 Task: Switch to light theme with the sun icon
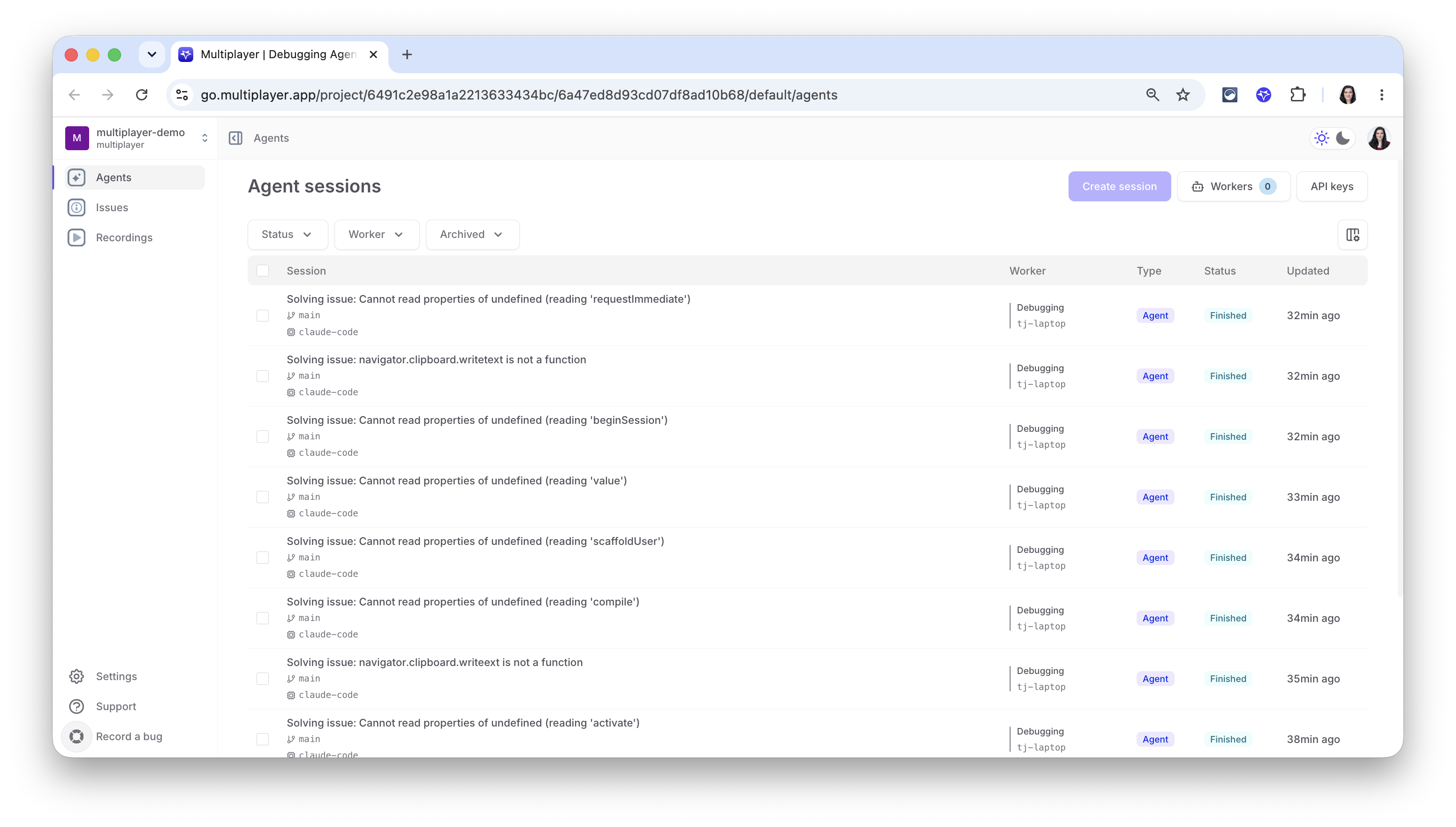coord(1321,138)
